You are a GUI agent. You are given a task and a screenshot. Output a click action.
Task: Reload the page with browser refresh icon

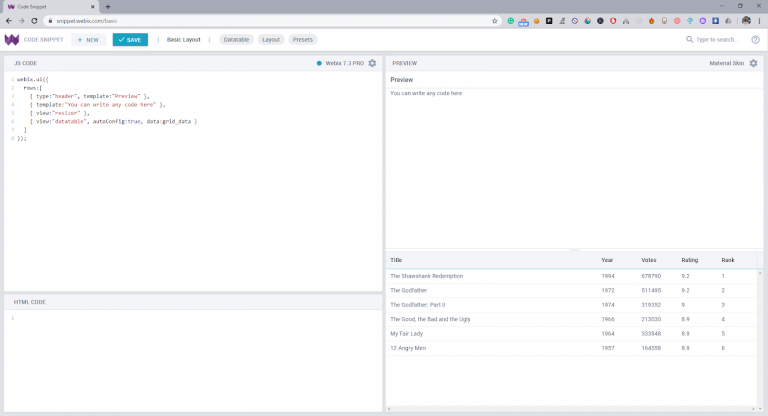pos(36,20)
